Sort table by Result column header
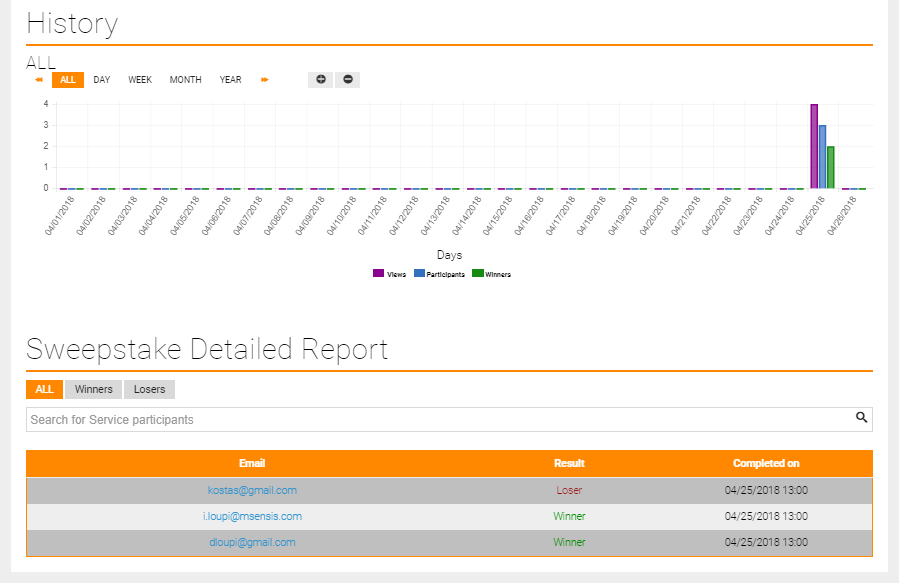The image size is (899, 583). 569,463
